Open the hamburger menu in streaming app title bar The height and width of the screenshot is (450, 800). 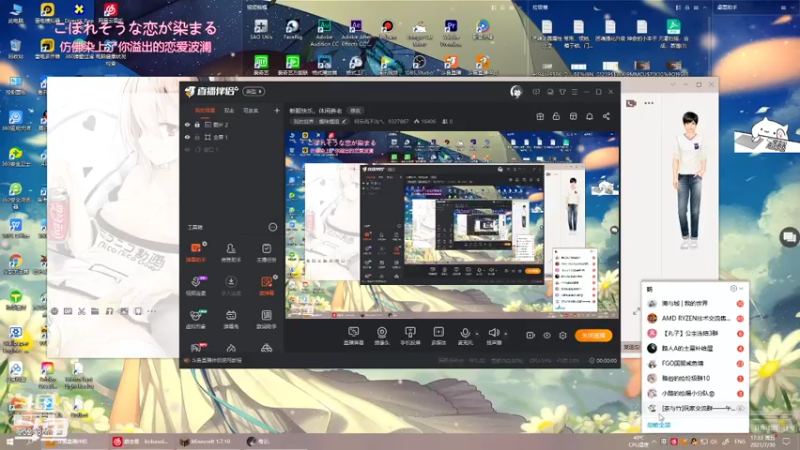(574, 92)
